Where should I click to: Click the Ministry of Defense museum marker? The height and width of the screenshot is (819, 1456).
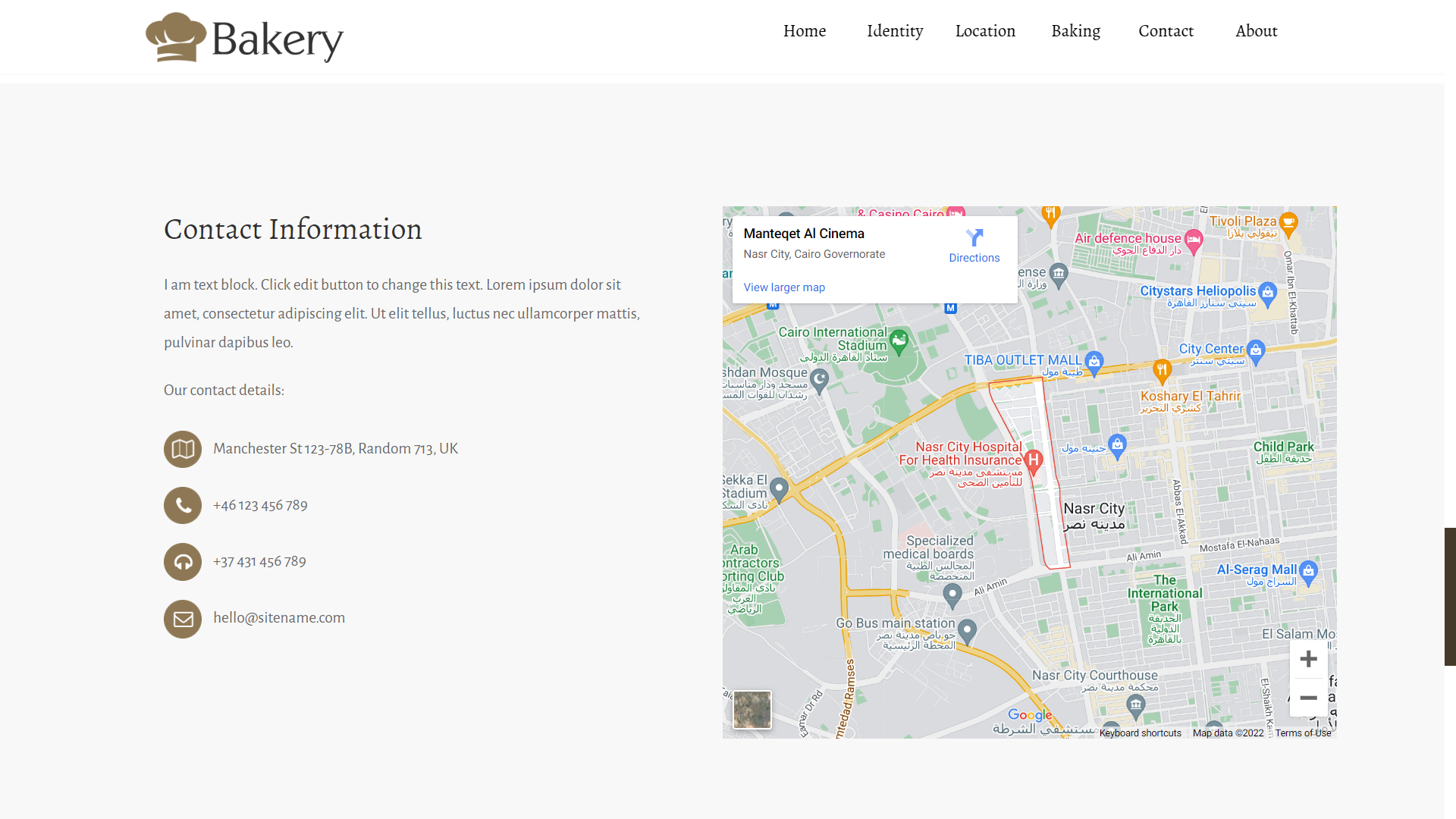click(x=1059, y=275)
